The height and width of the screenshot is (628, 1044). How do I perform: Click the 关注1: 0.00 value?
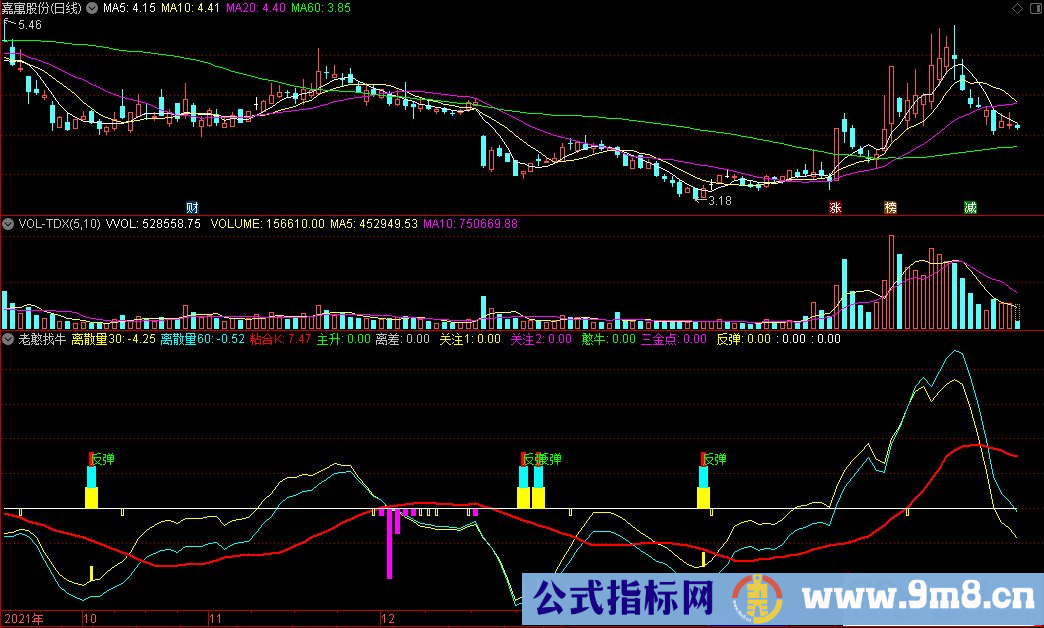(x=470, y=339)
